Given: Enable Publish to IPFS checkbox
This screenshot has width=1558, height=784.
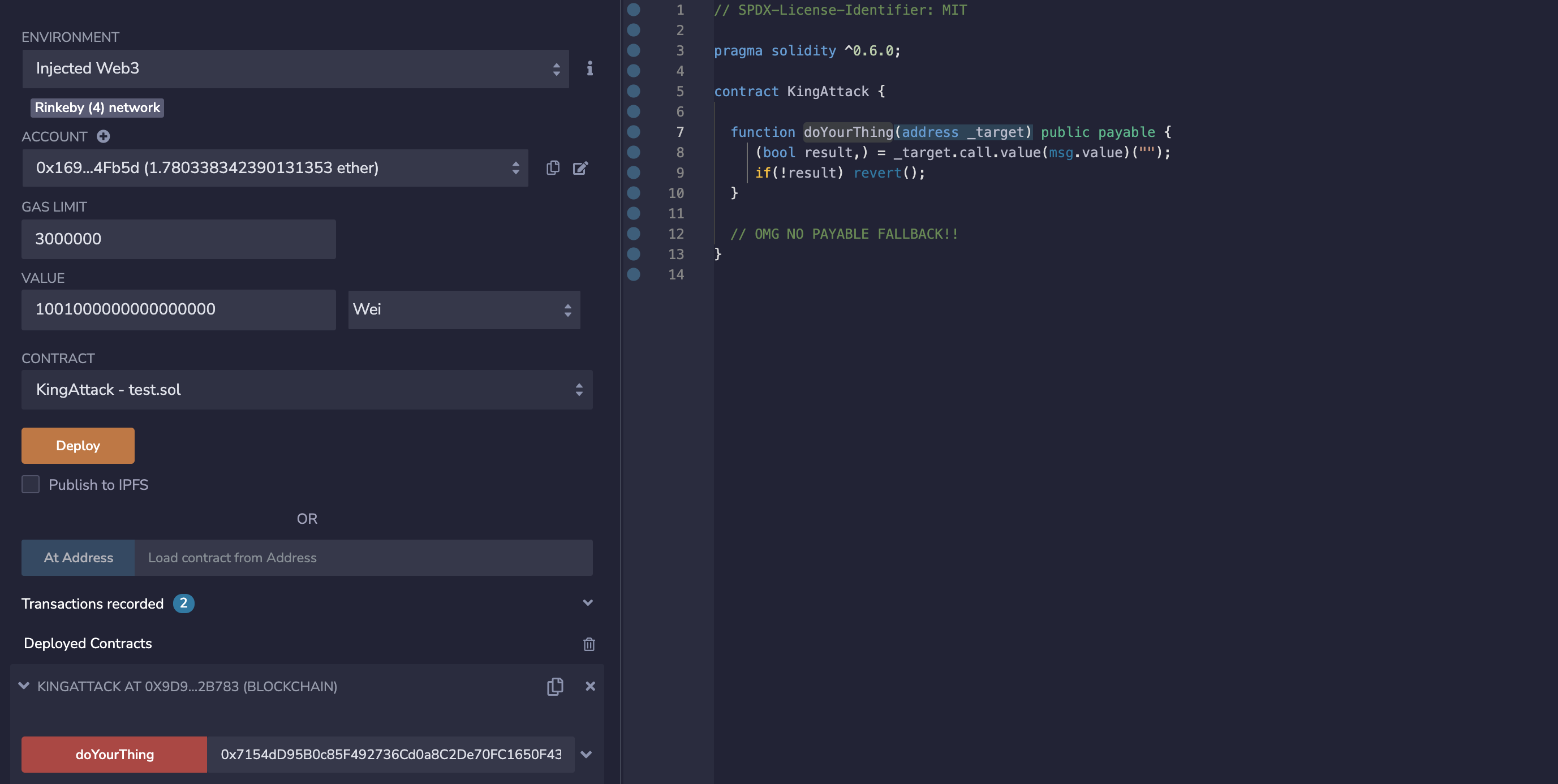Looking at the screenshot, I should [30, 484].
